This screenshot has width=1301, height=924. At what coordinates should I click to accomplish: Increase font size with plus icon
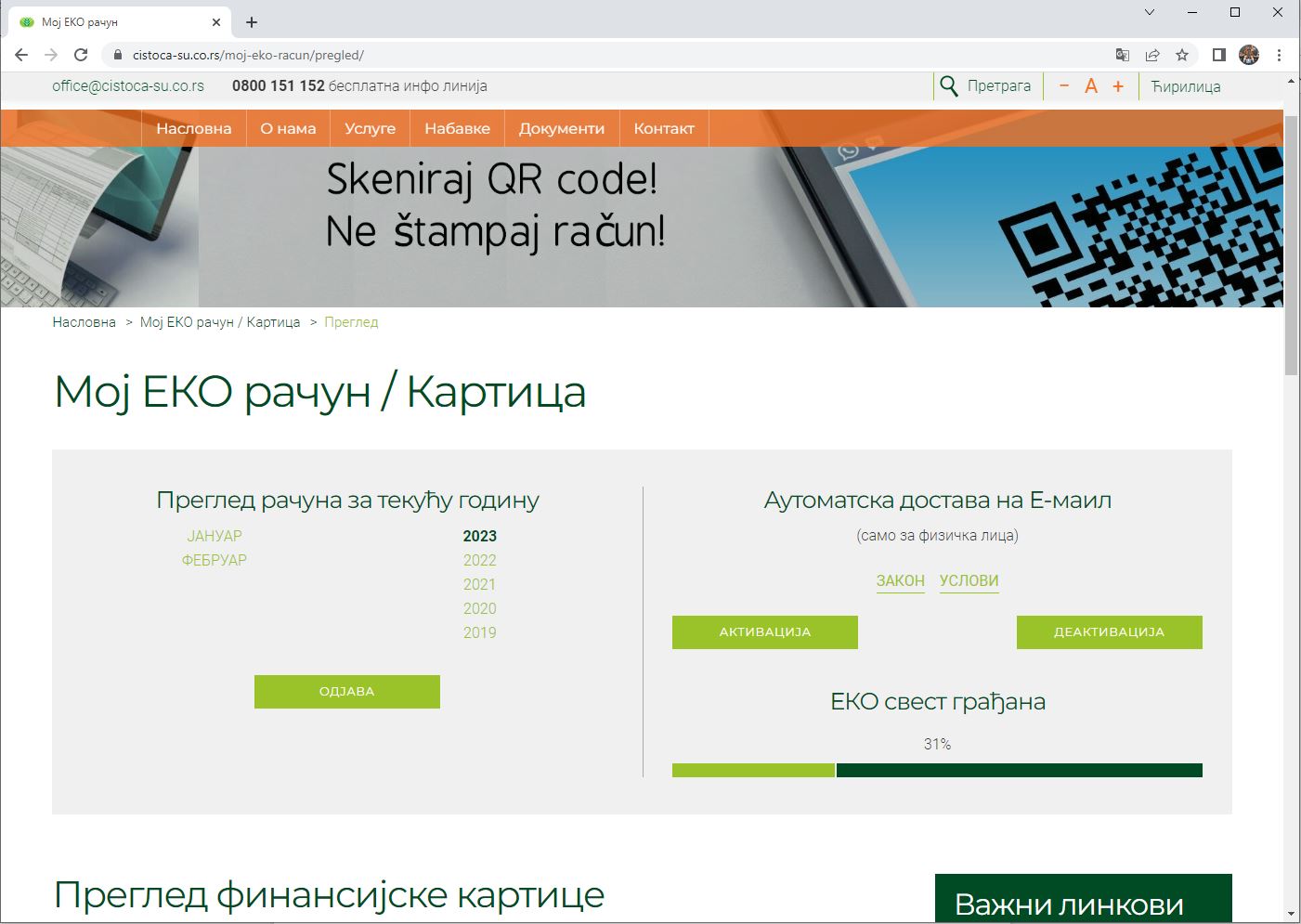(1118, 86)
